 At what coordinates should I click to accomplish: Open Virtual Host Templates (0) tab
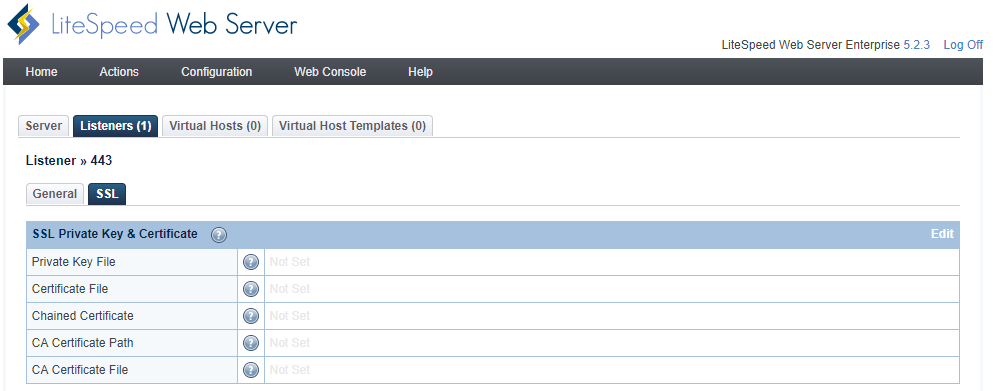[353, 126]
